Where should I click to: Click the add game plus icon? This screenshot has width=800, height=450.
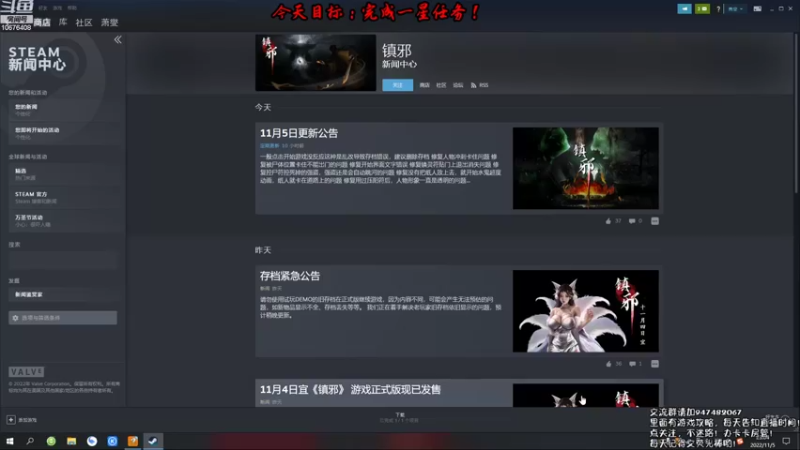11,419
